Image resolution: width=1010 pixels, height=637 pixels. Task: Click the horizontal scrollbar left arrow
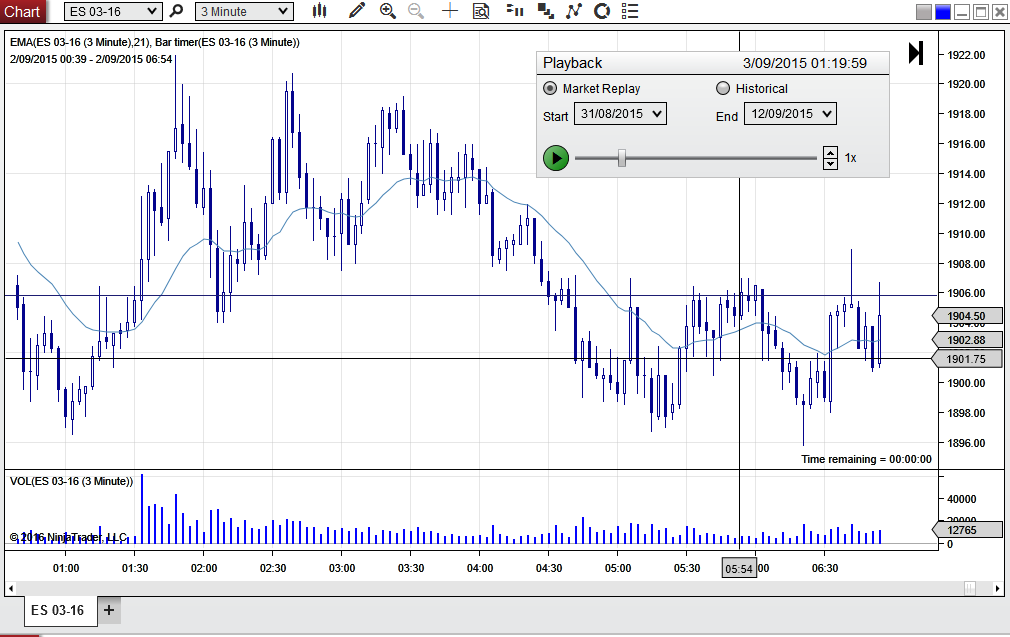[x=11, y=588]
